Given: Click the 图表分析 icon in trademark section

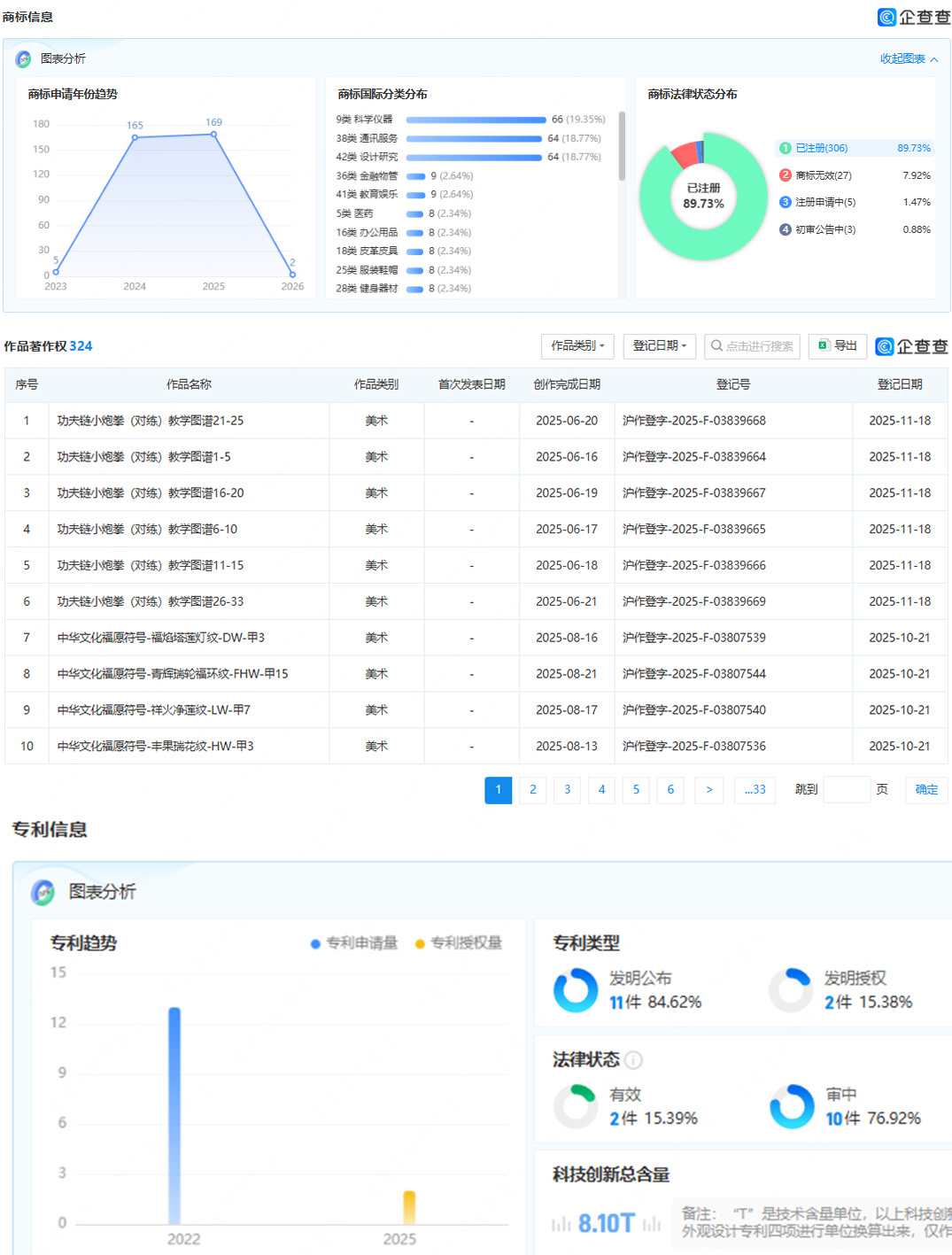Looking at the screenshot, I should pos(23,59).
